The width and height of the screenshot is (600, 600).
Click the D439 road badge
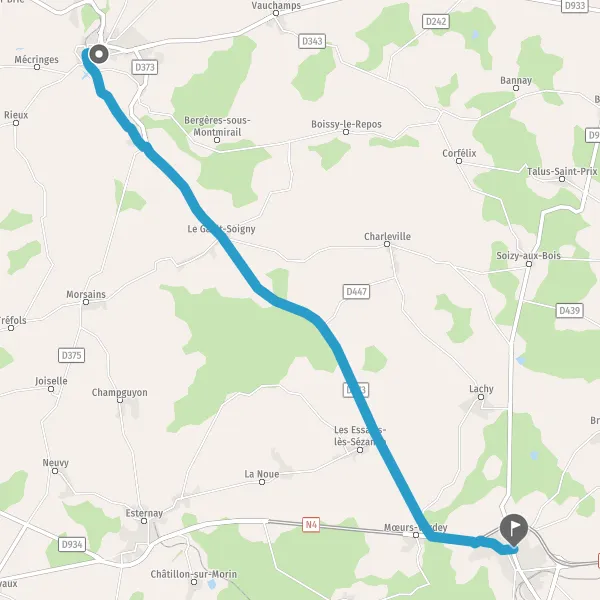[x=569, y=310]
